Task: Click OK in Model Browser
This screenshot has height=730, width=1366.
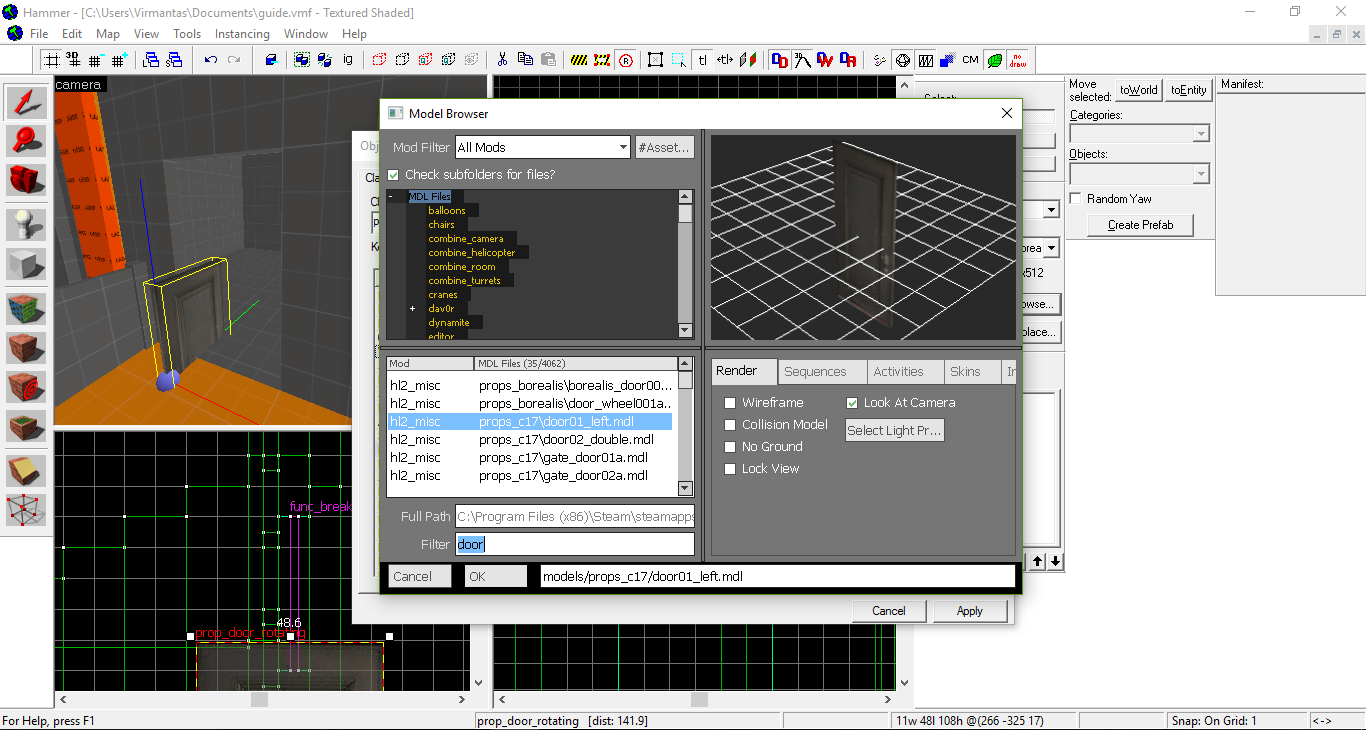Action: pyautogui.click(x=496, y=576)
